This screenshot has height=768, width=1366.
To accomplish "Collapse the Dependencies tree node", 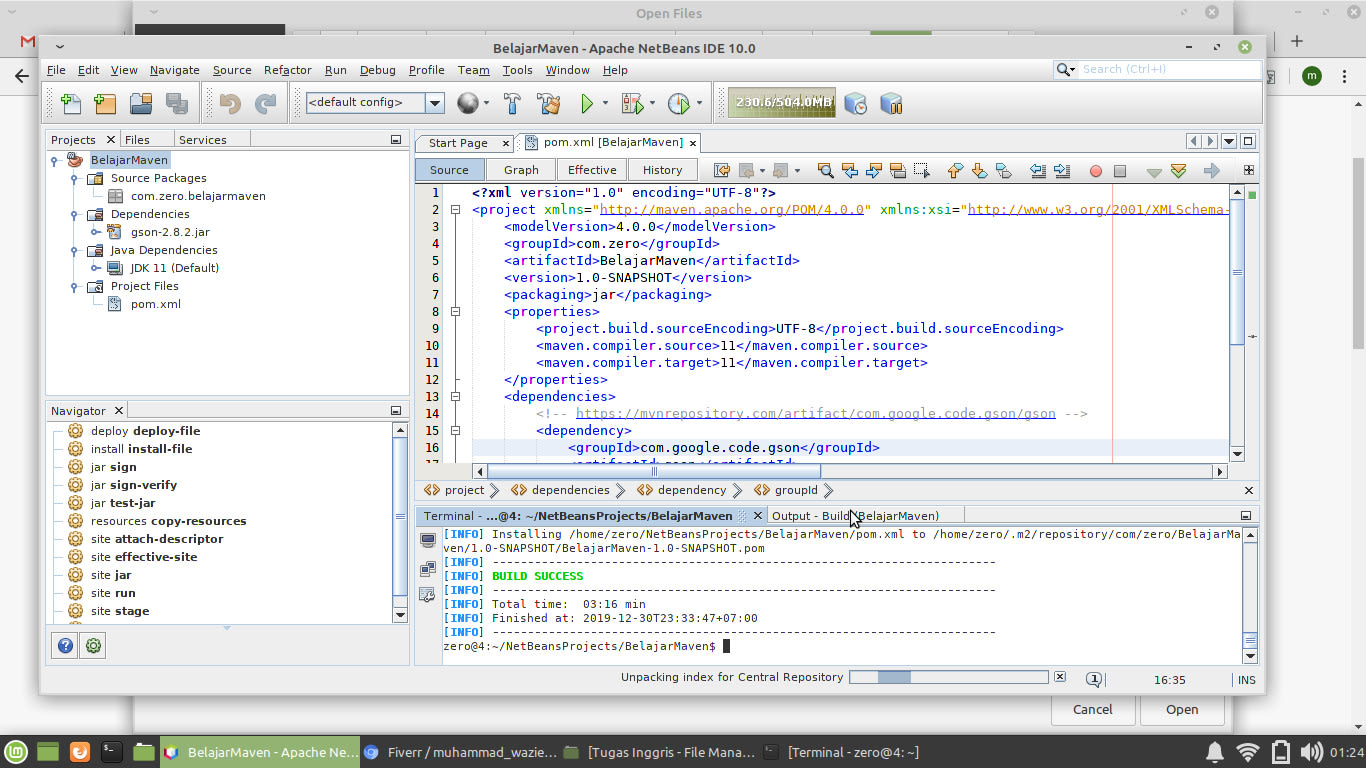I will coord(74,214).
